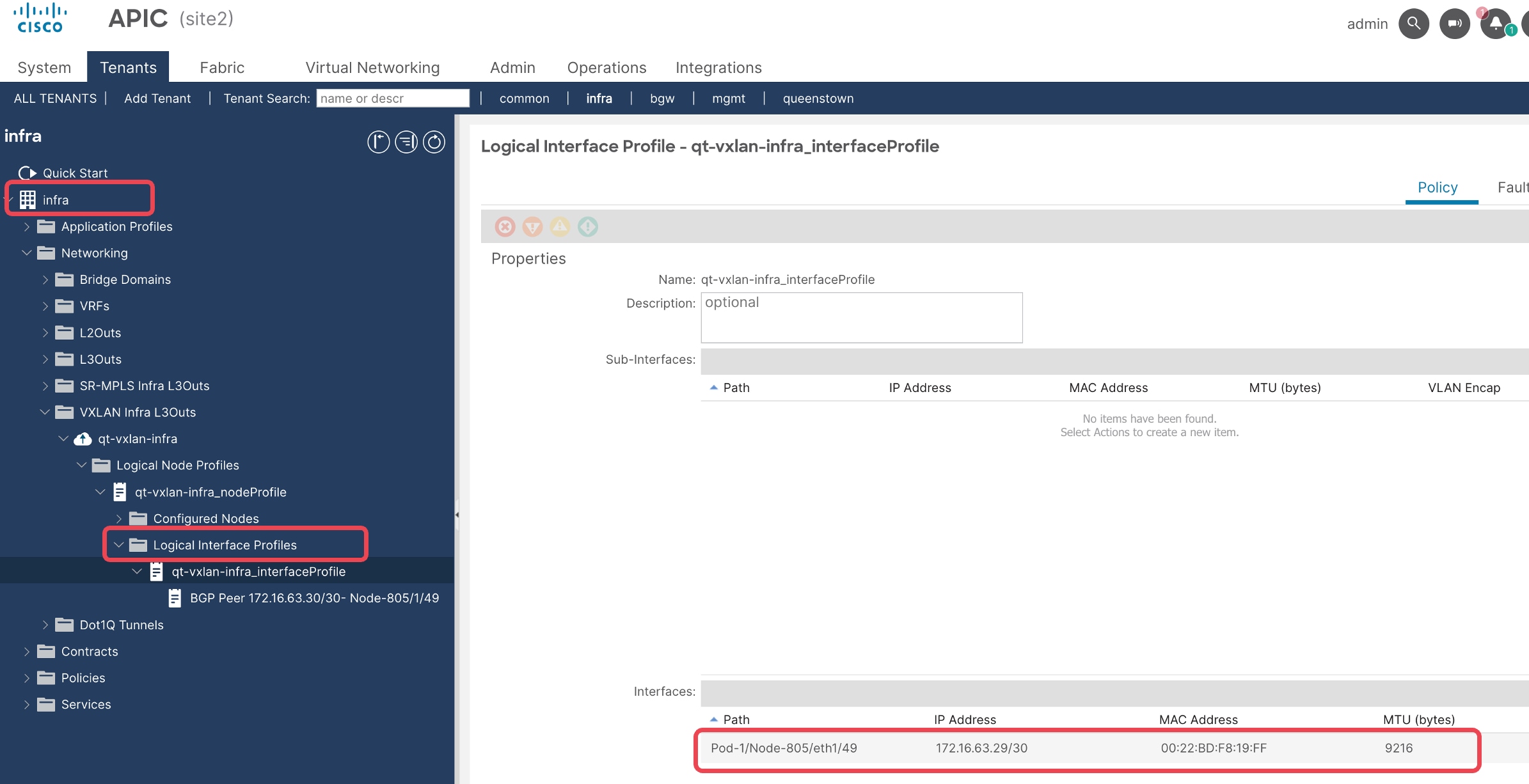This screenshot has width=1529, height=784.
Task: Click into the Description text box
Action: [x=862, y=317]
